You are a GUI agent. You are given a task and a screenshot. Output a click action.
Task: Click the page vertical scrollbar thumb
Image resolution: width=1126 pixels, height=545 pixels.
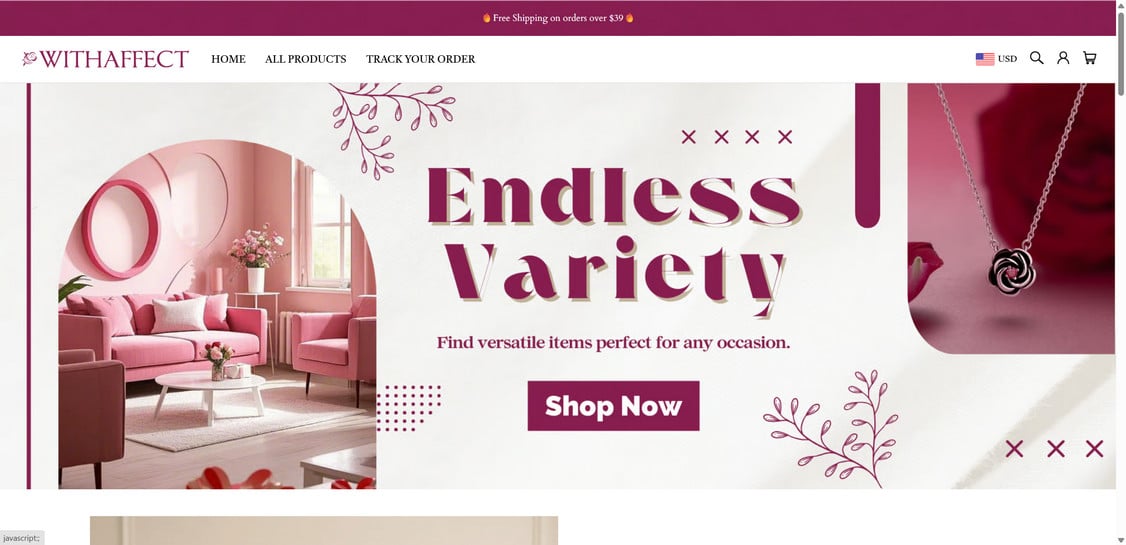pos(1121,54)
